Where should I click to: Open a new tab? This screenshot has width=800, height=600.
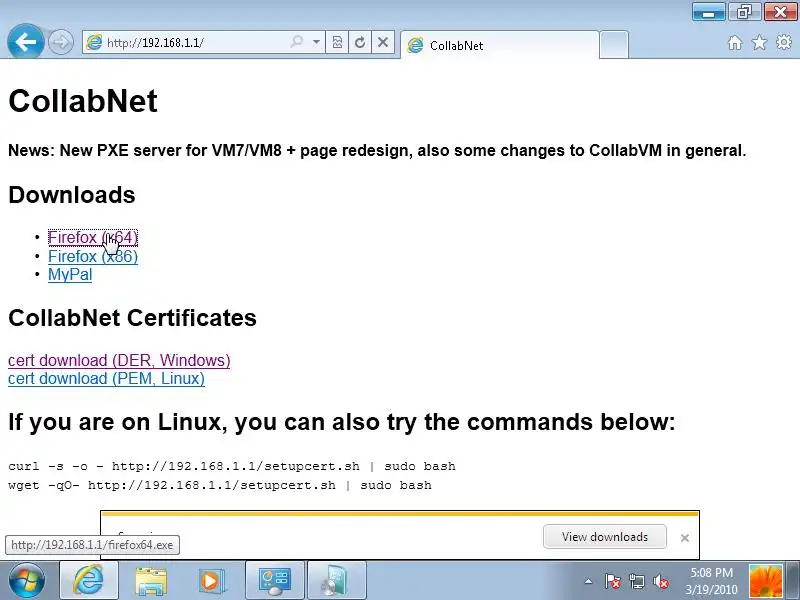[613, 45]
